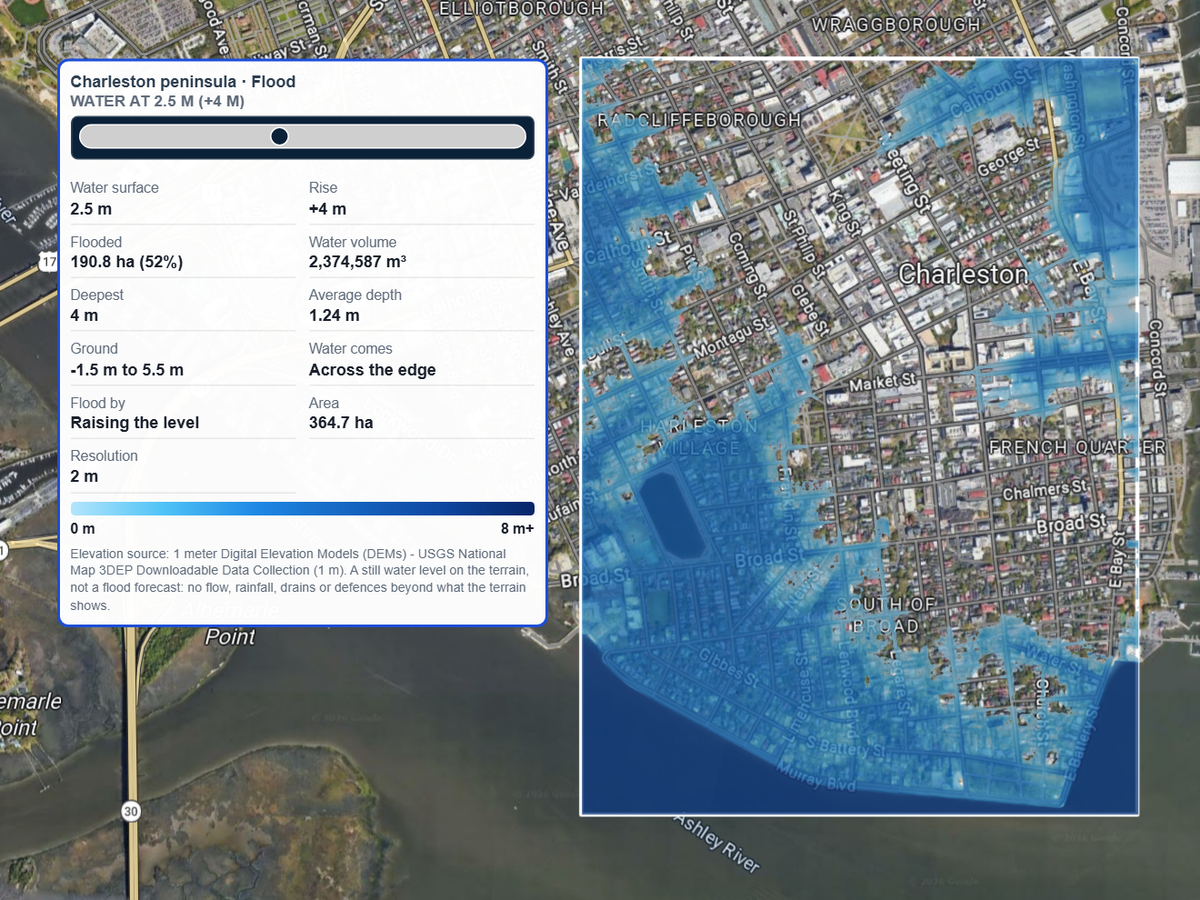Click the 'WATER AT 2.5 M (+4 M)' subtitle
1200x900 pixels.
tap(158, 101)
